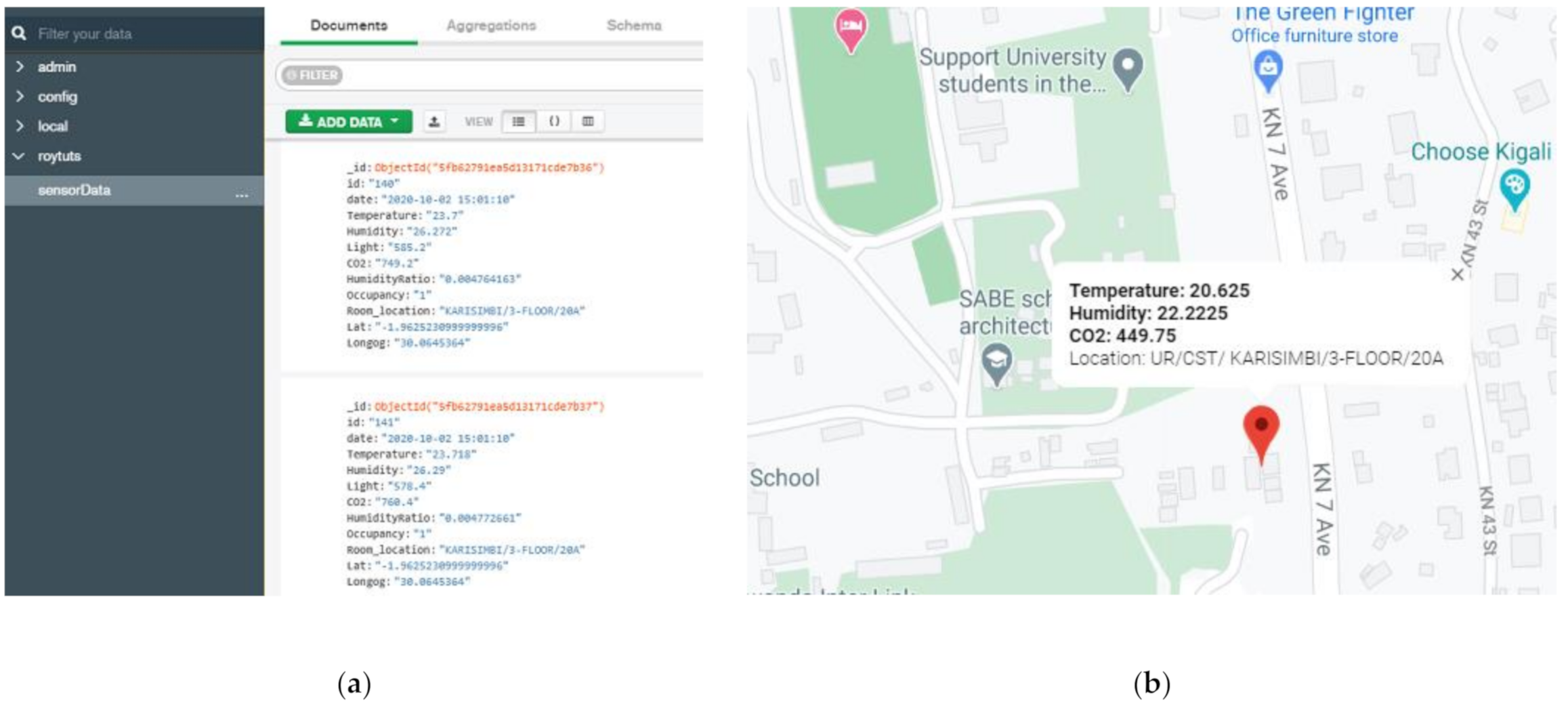Image resolution: width=1568 pixels, height=708 pixels.
Task: Select the config database name
Action: point(58,96)
